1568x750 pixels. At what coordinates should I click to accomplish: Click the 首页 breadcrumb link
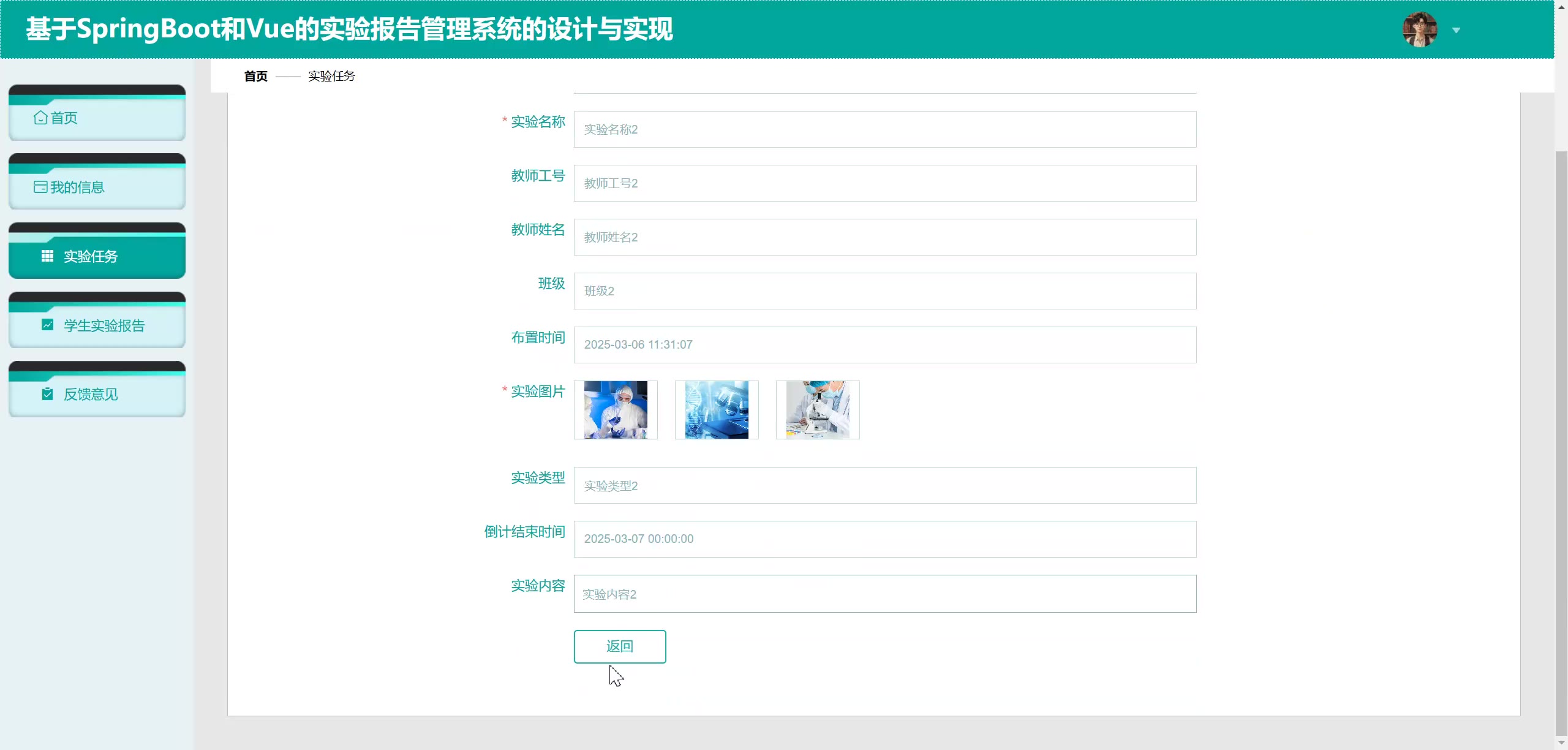click(255, 76)
